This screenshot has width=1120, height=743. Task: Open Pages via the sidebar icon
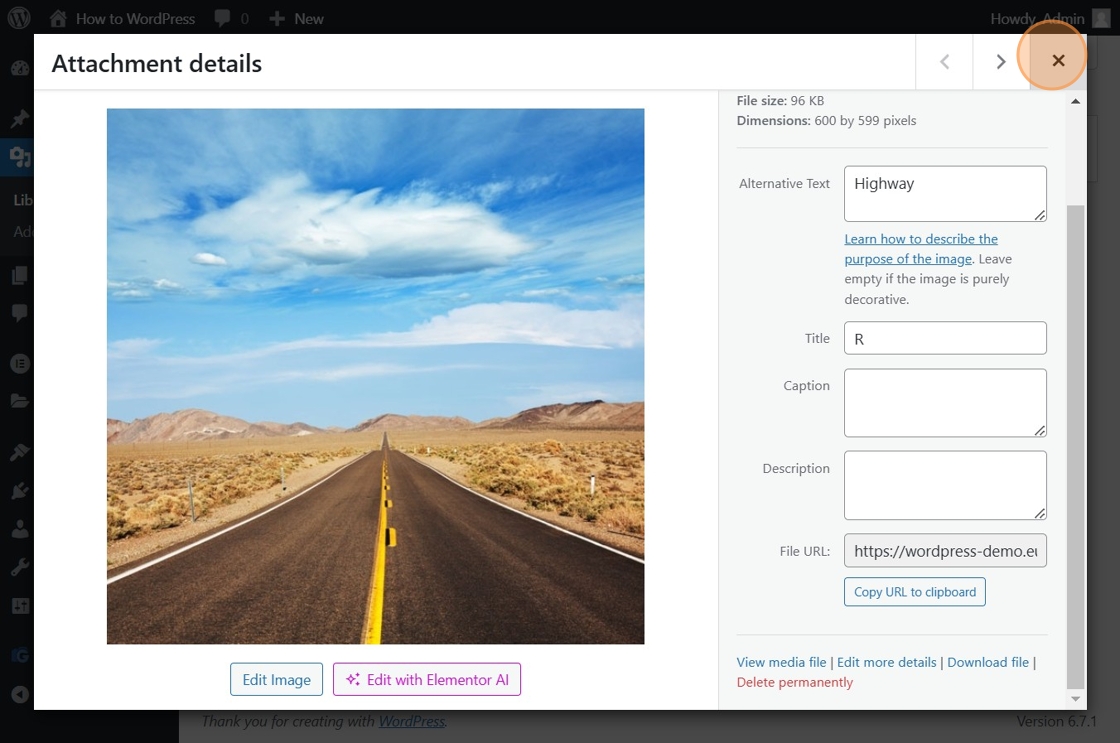[x=20, y=275]
